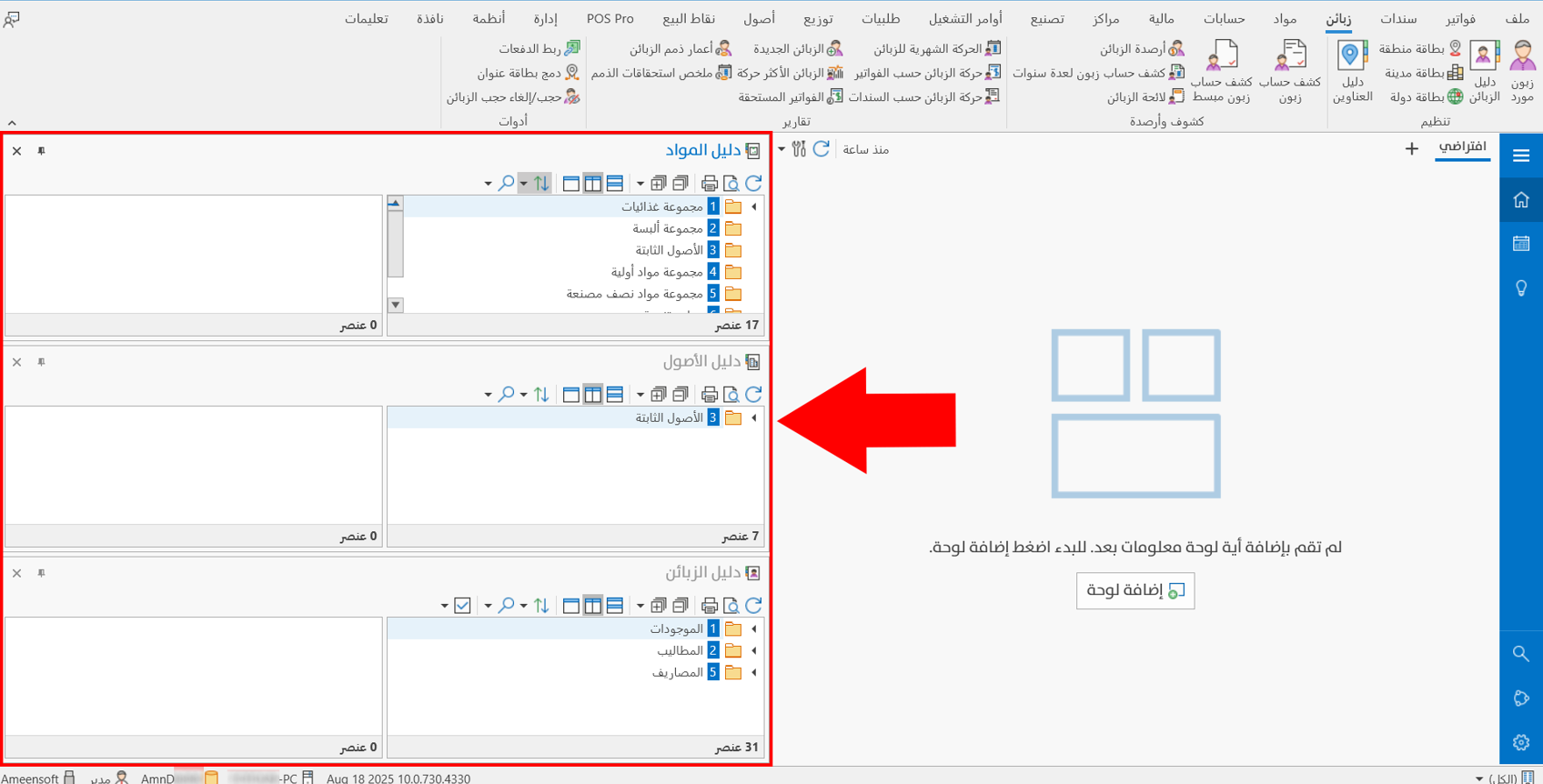The image size is (1543, 784).
Task: Open كشف حساب زبون مبسط report
Action: [1221, 71]
